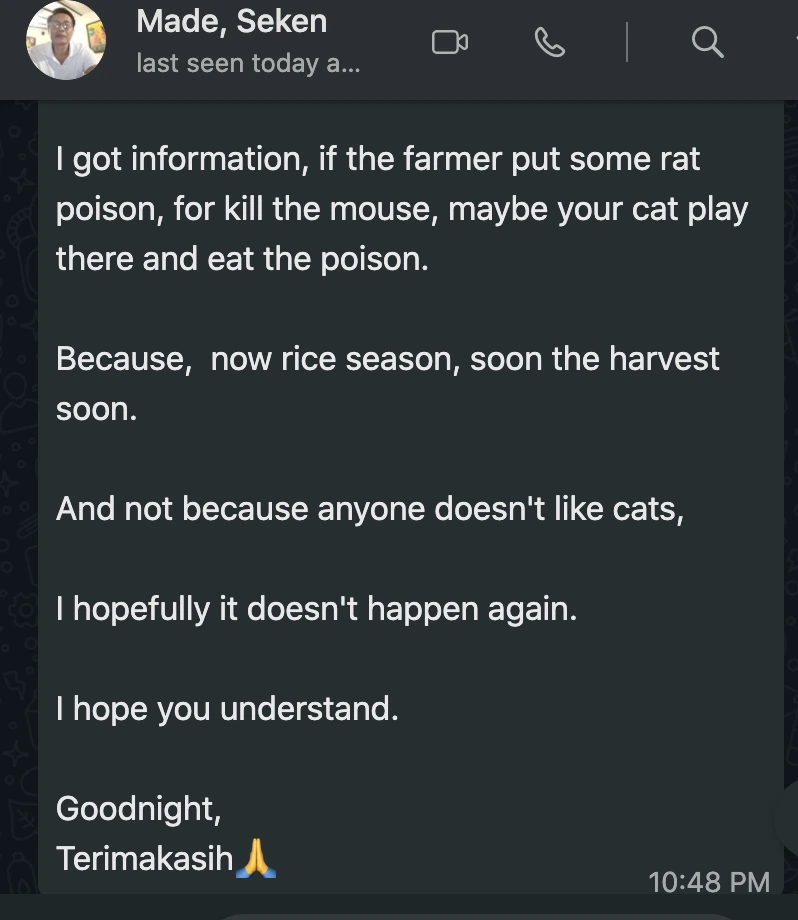Click the partially visible scroll-down button at right edge
The height and width of the screenshot is (920, 798).
click(789, 820)
